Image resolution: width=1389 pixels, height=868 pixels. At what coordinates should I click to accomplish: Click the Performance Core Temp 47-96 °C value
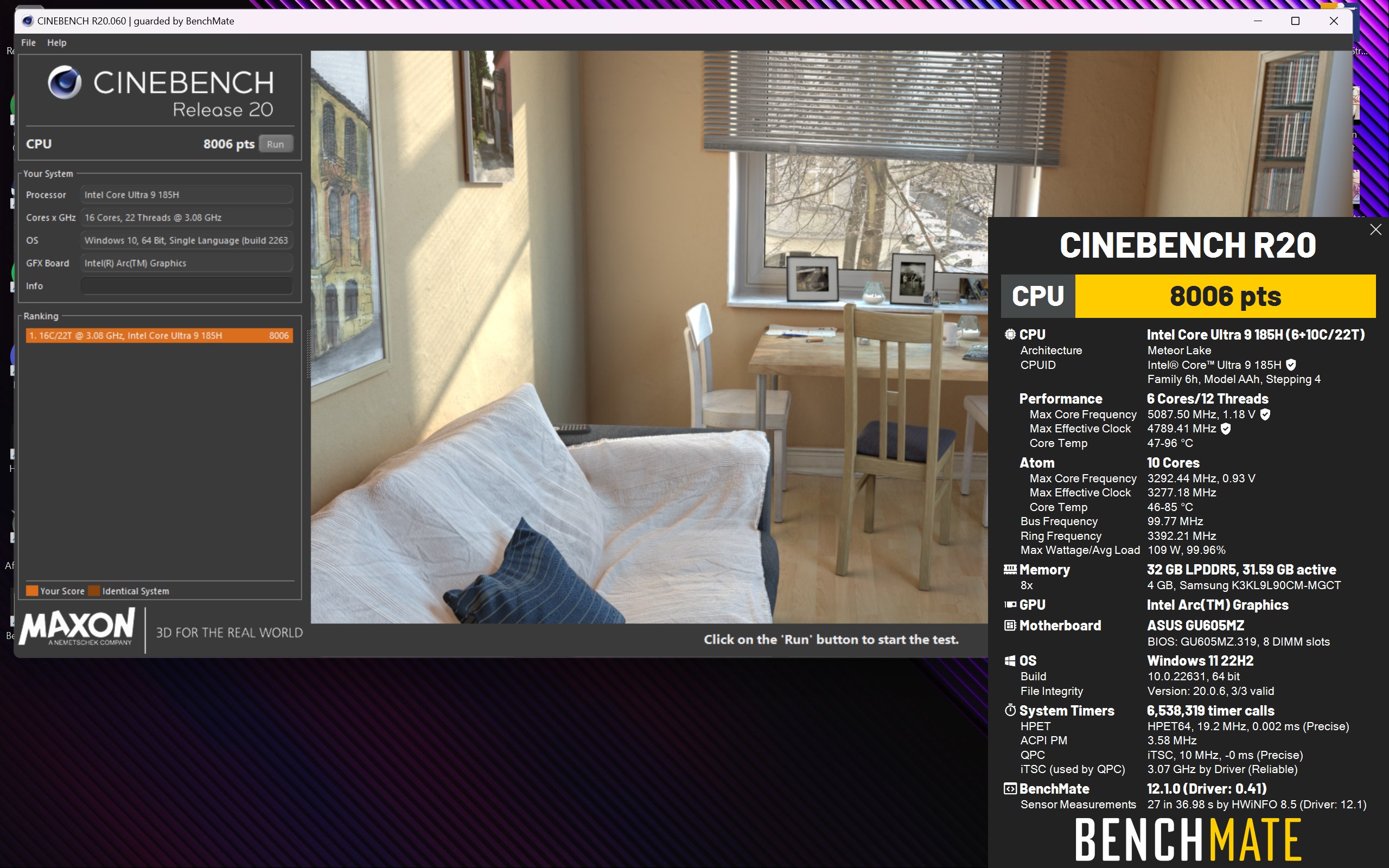click(x=1170, y=443)
